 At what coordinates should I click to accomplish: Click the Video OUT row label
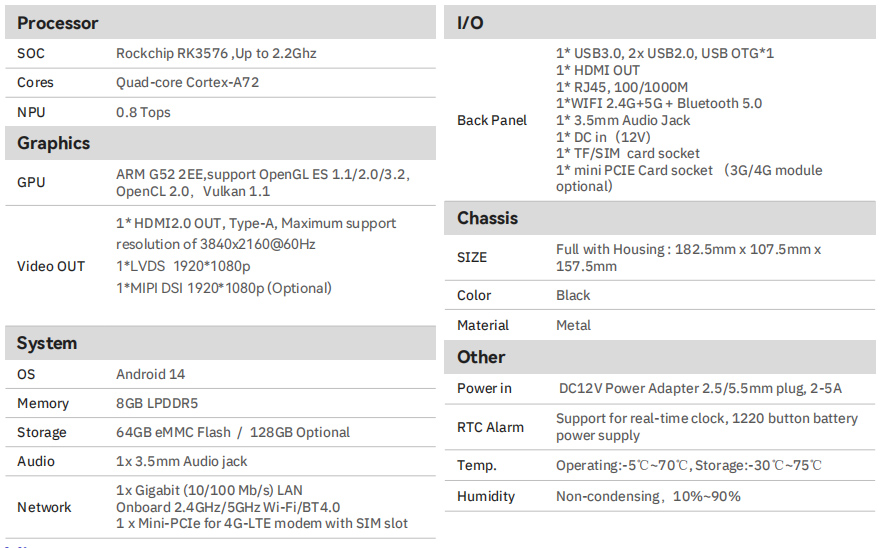51,266
